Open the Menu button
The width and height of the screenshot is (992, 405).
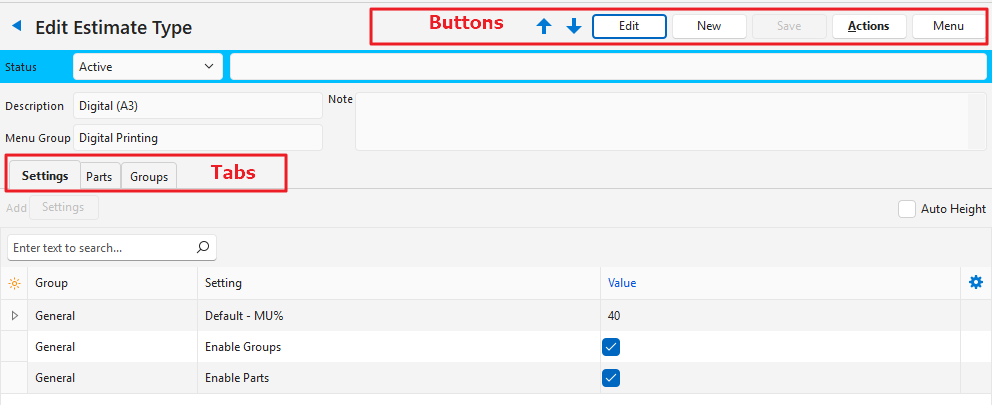948,26
